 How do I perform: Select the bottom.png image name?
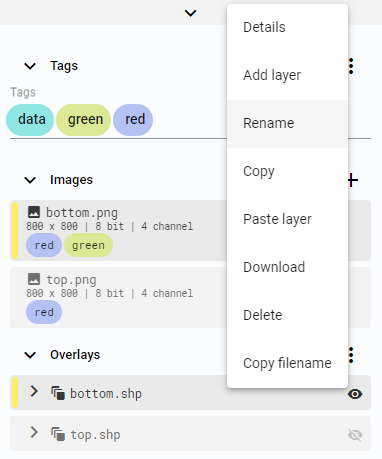tap(82, 213)
